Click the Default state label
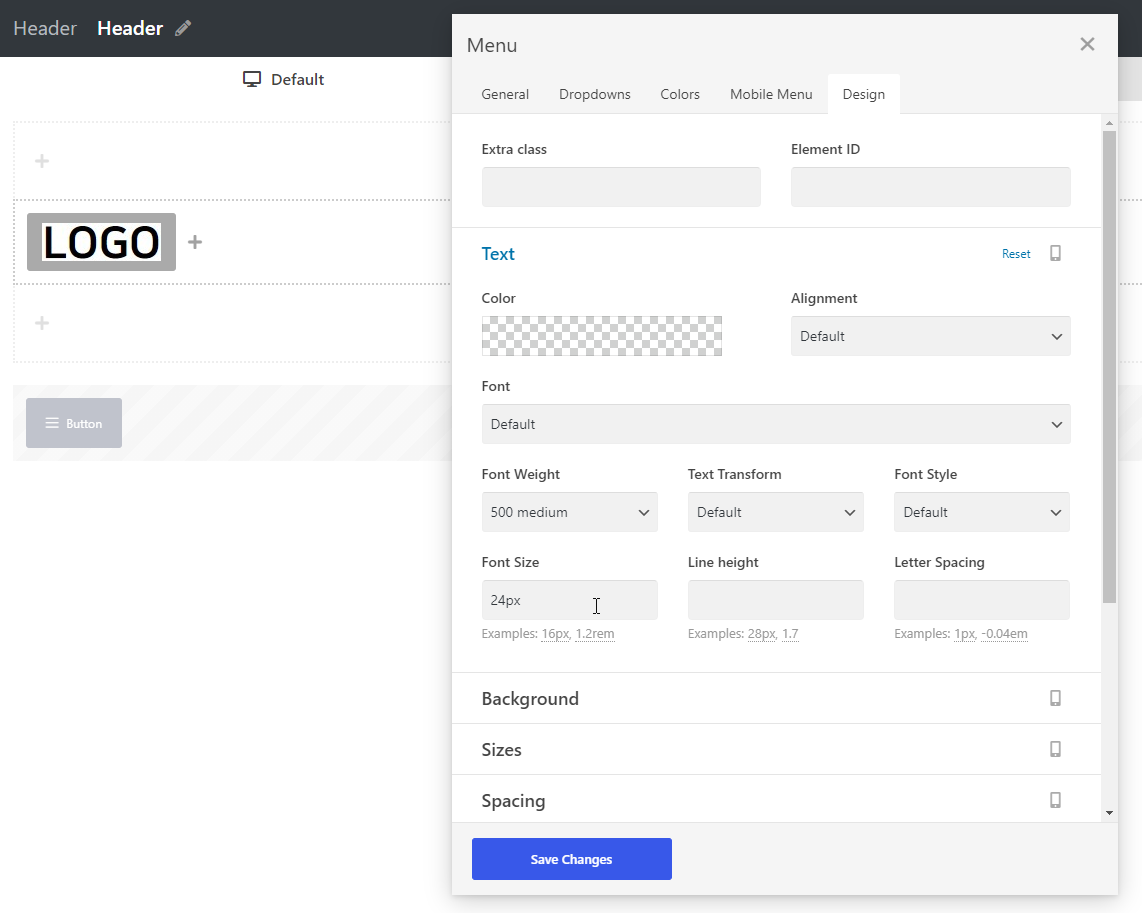Screen dimensions: 1142x913 [x=297, y=79]
